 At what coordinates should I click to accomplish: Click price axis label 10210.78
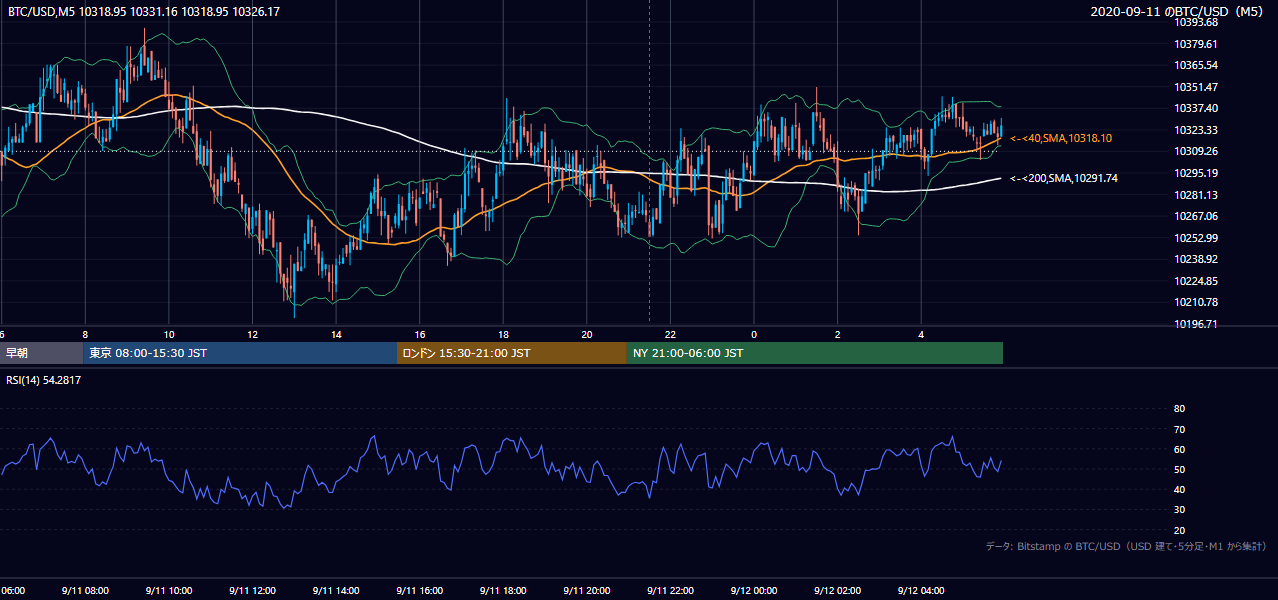pos(1196,302)
